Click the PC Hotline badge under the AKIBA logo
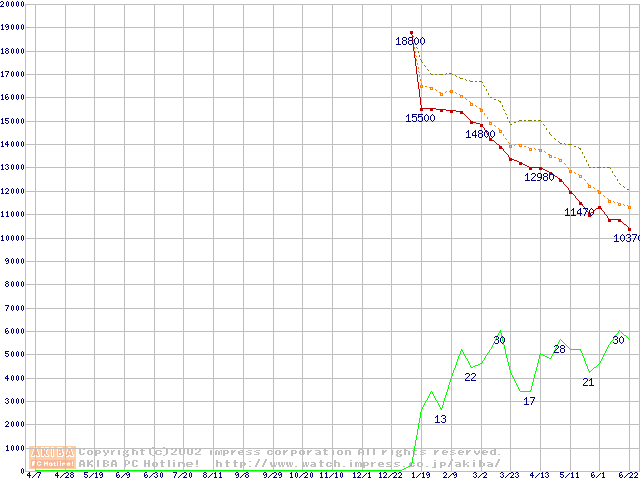Image resolution: width=640 pixels, height=480 pixels. pyautogui.click(x=53, y=464)
